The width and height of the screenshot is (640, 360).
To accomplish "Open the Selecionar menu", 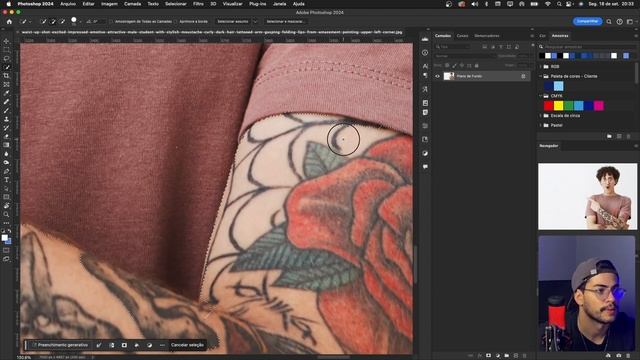I will click(x=176, y=4).
